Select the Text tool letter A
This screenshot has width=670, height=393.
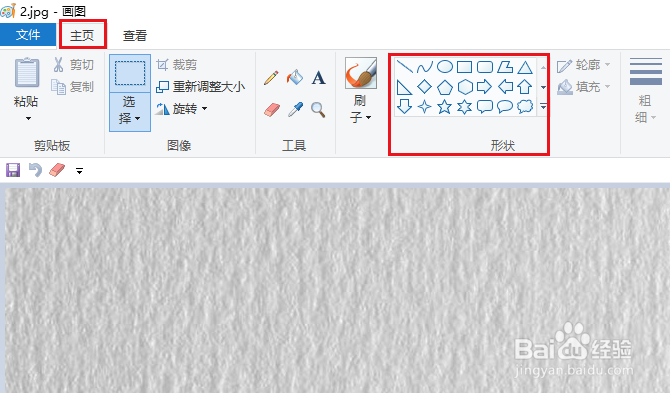(318, 78)
